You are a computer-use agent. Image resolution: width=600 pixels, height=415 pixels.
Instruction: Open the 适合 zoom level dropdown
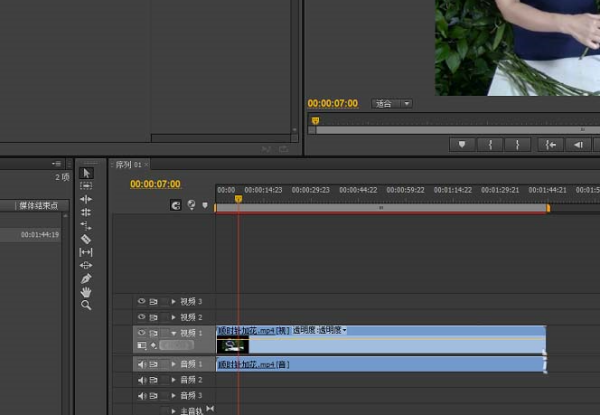point(392,103)
